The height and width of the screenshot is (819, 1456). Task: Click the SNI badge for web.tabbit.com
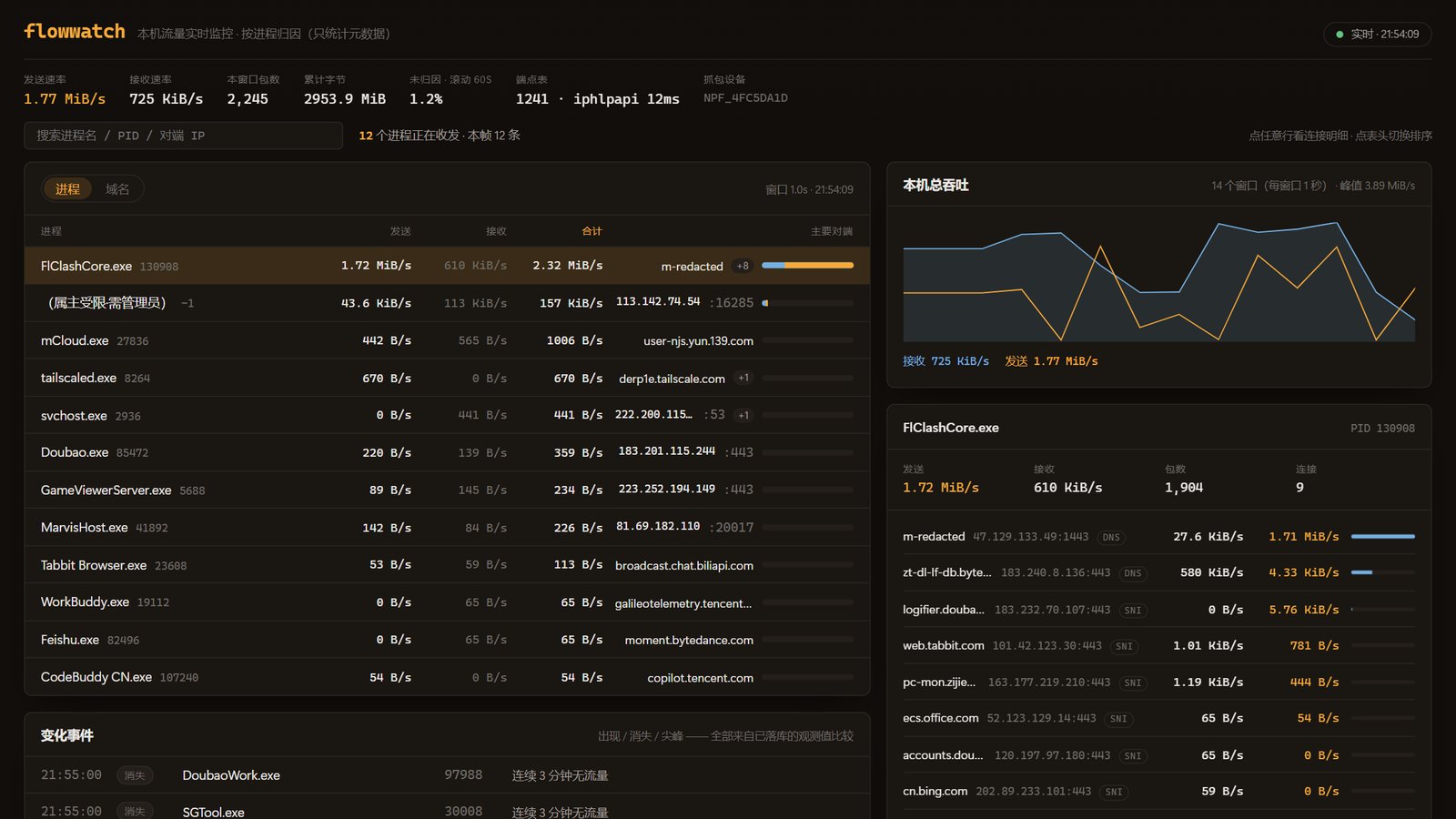1124,647
